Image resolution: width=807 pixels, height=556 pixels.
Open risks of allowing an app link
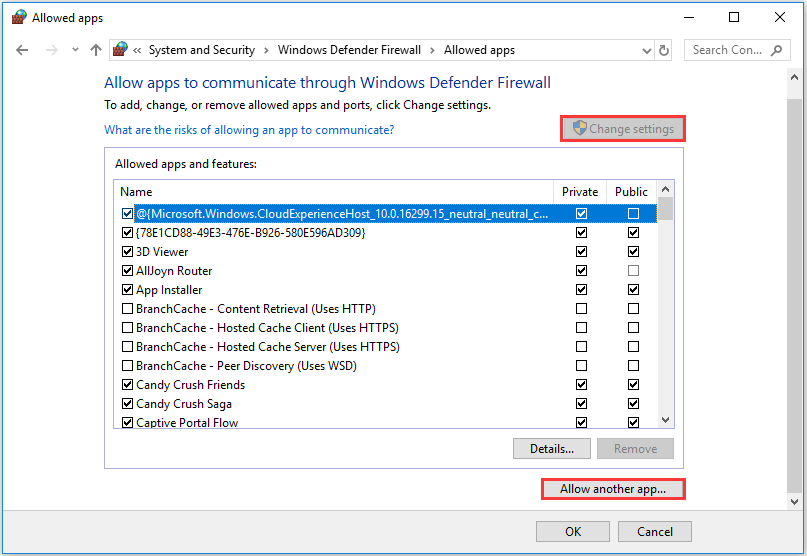pyautogui.click(x=249, y=130)
